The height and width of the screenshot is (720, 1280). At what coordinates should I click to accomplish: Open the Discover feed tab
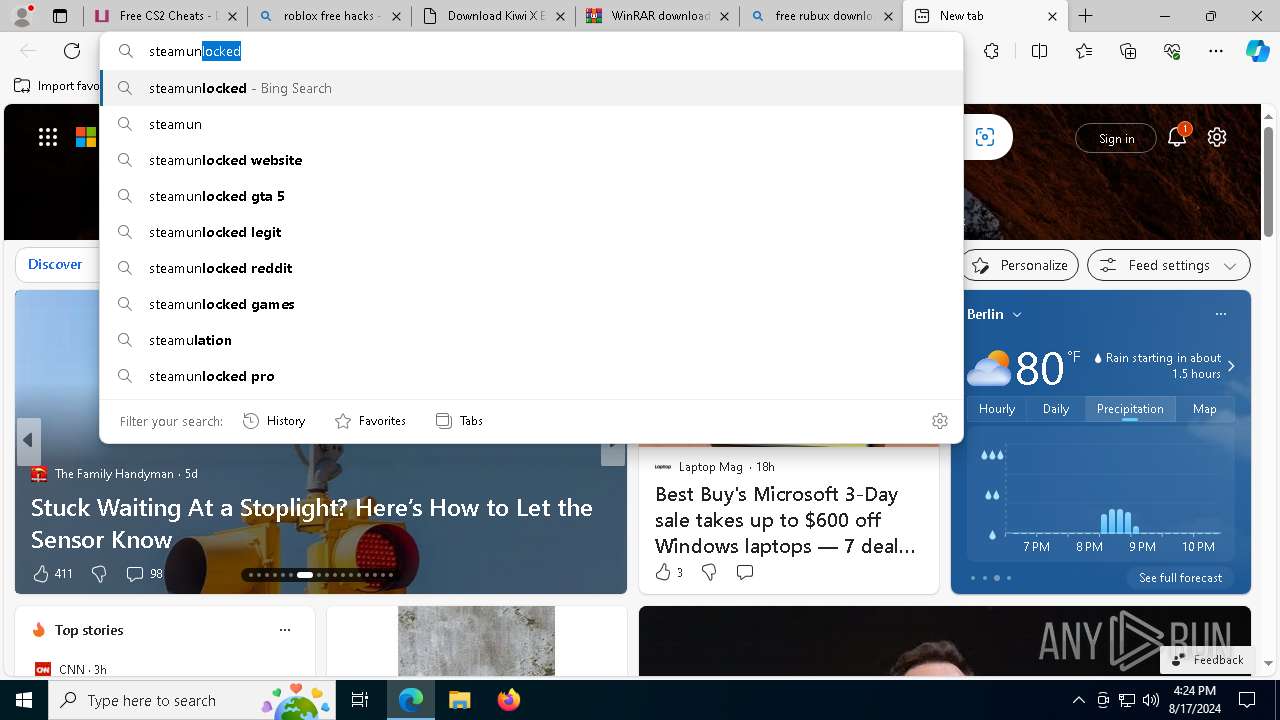pos(55,264)
